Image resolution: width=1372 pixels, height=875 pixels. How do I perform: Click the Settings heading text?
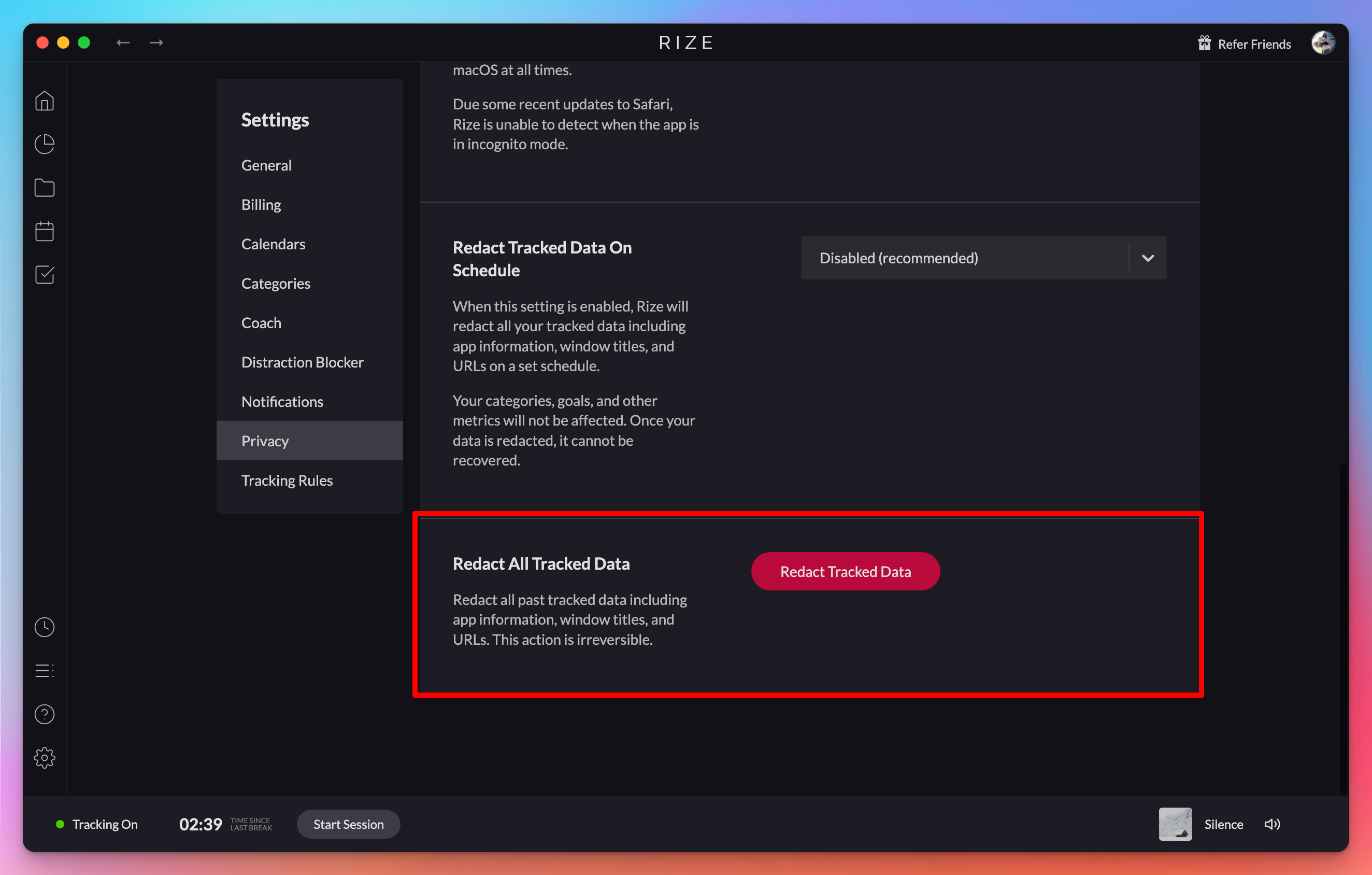coord(275,120)
